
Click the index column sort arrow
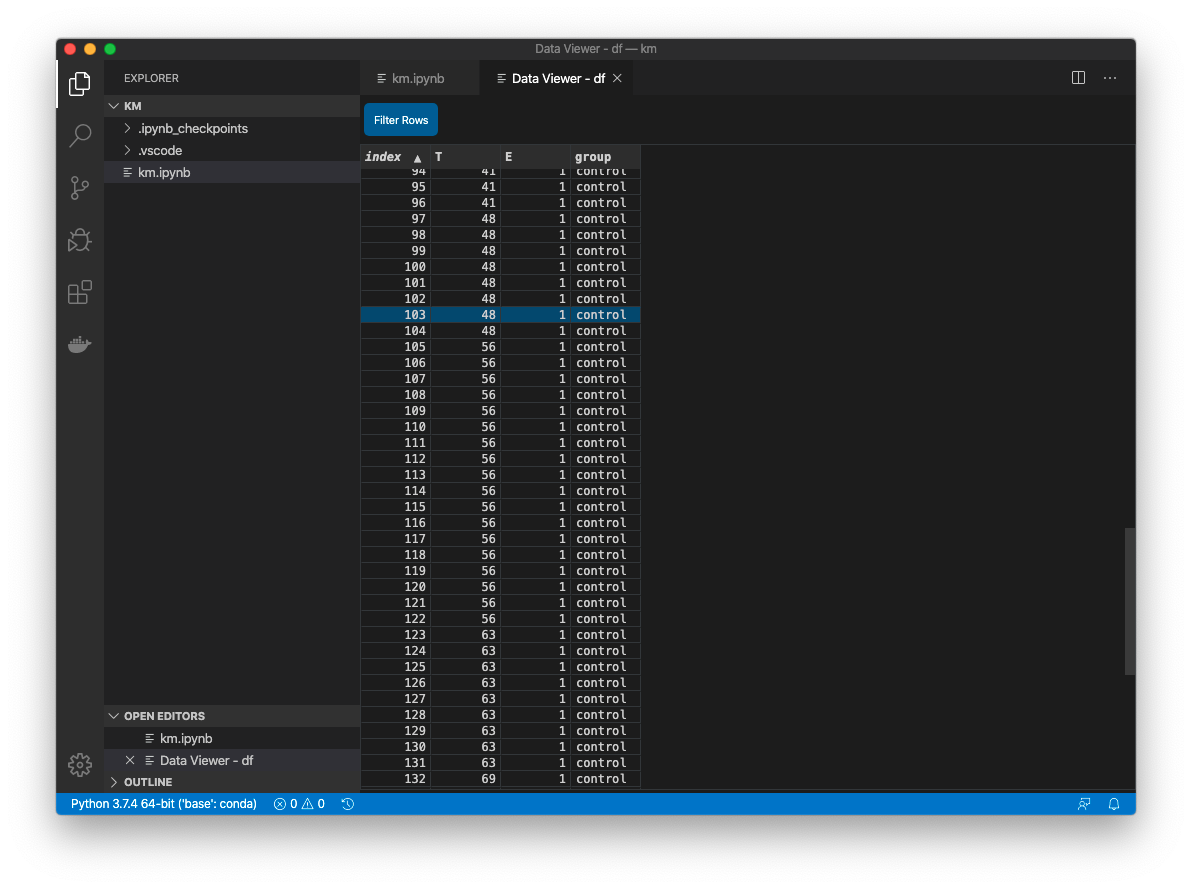(x=417, y=158)
